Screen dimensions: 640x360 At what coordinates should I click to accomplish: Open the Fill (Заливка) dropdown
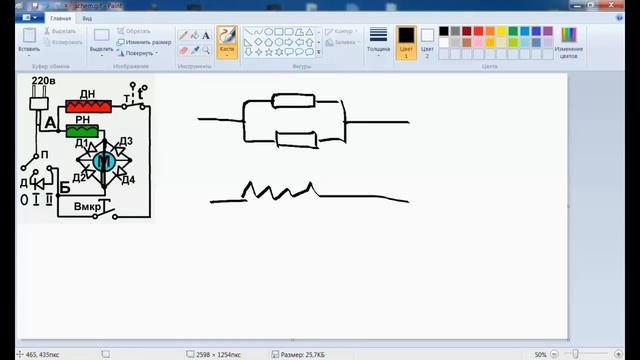pos(343,42)
